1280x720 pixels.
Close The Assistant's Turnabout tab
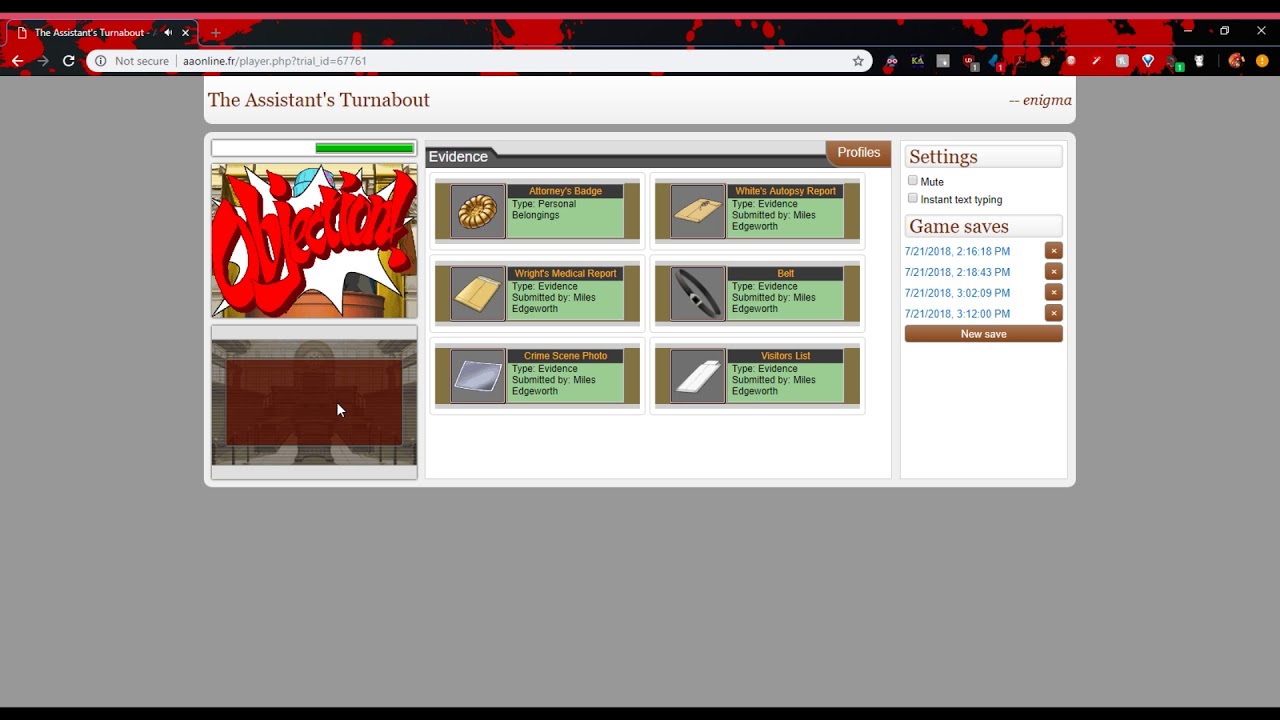pyautogui.click(x=185, y=33)
